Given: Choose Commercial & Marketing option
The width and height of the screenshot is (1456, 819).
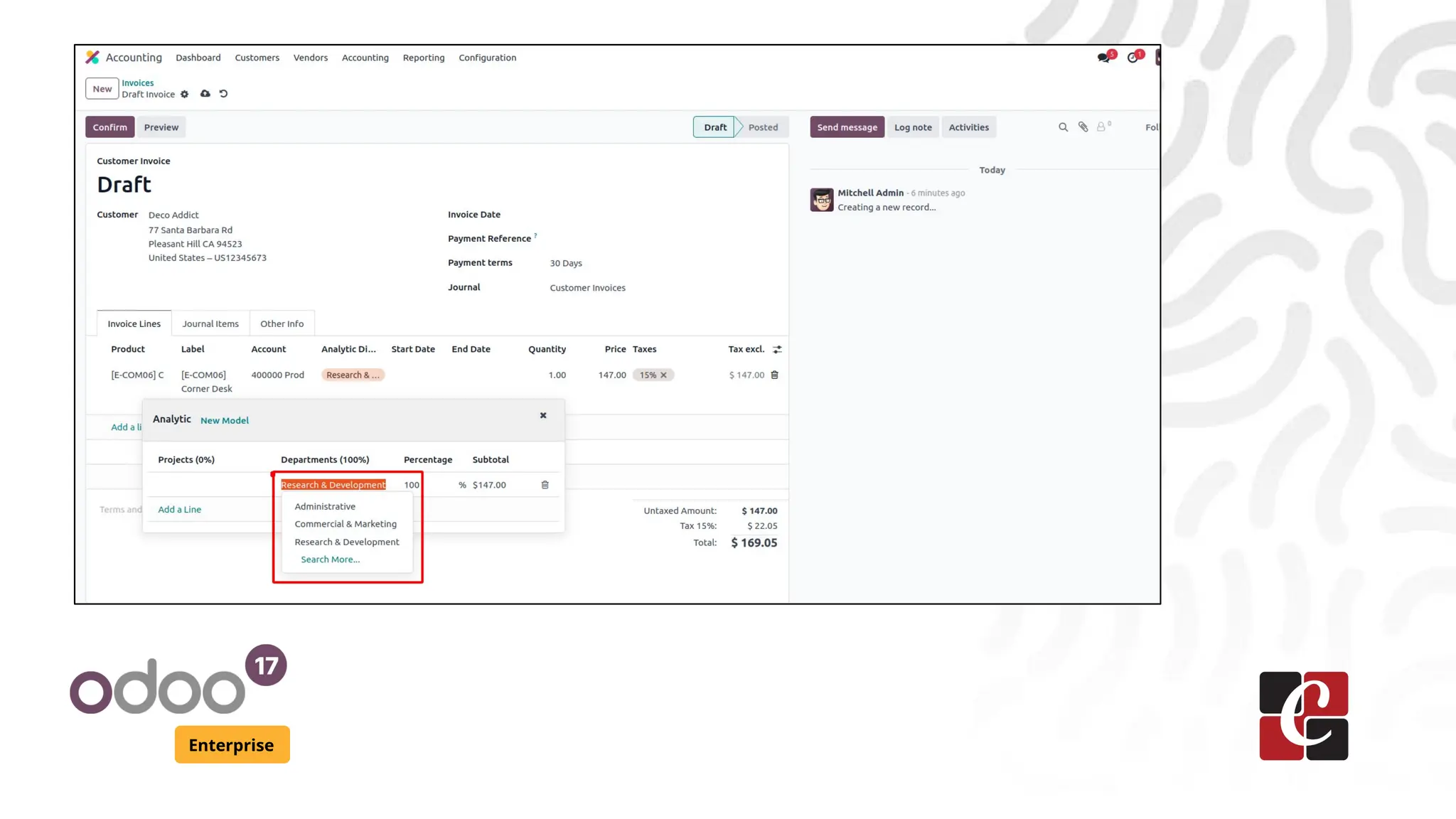Looking at the screenshot, I should pyautogui.click(x=346, y=524).
